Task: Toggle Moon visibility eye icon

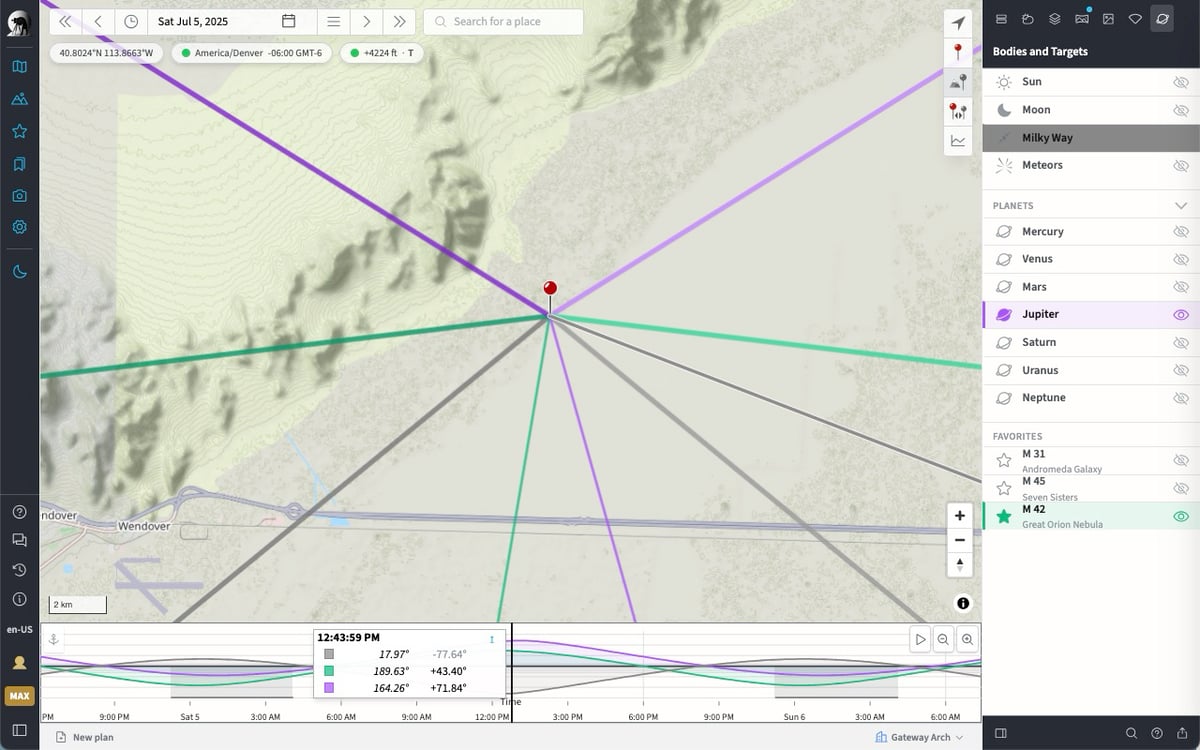Action: [1180, 110]
